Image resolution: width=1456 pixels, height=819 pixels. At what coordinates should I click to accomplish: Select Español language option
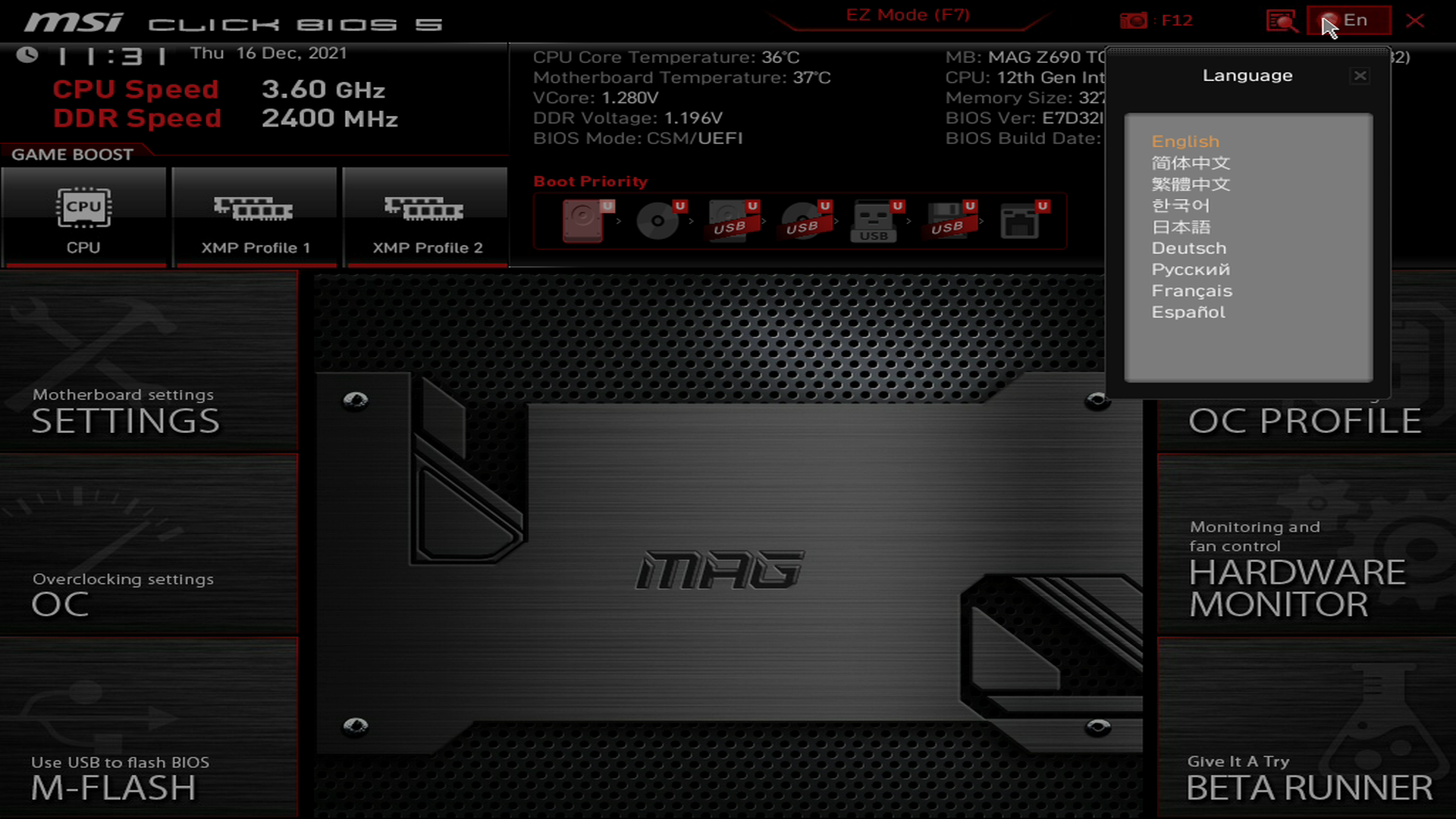1187,311
